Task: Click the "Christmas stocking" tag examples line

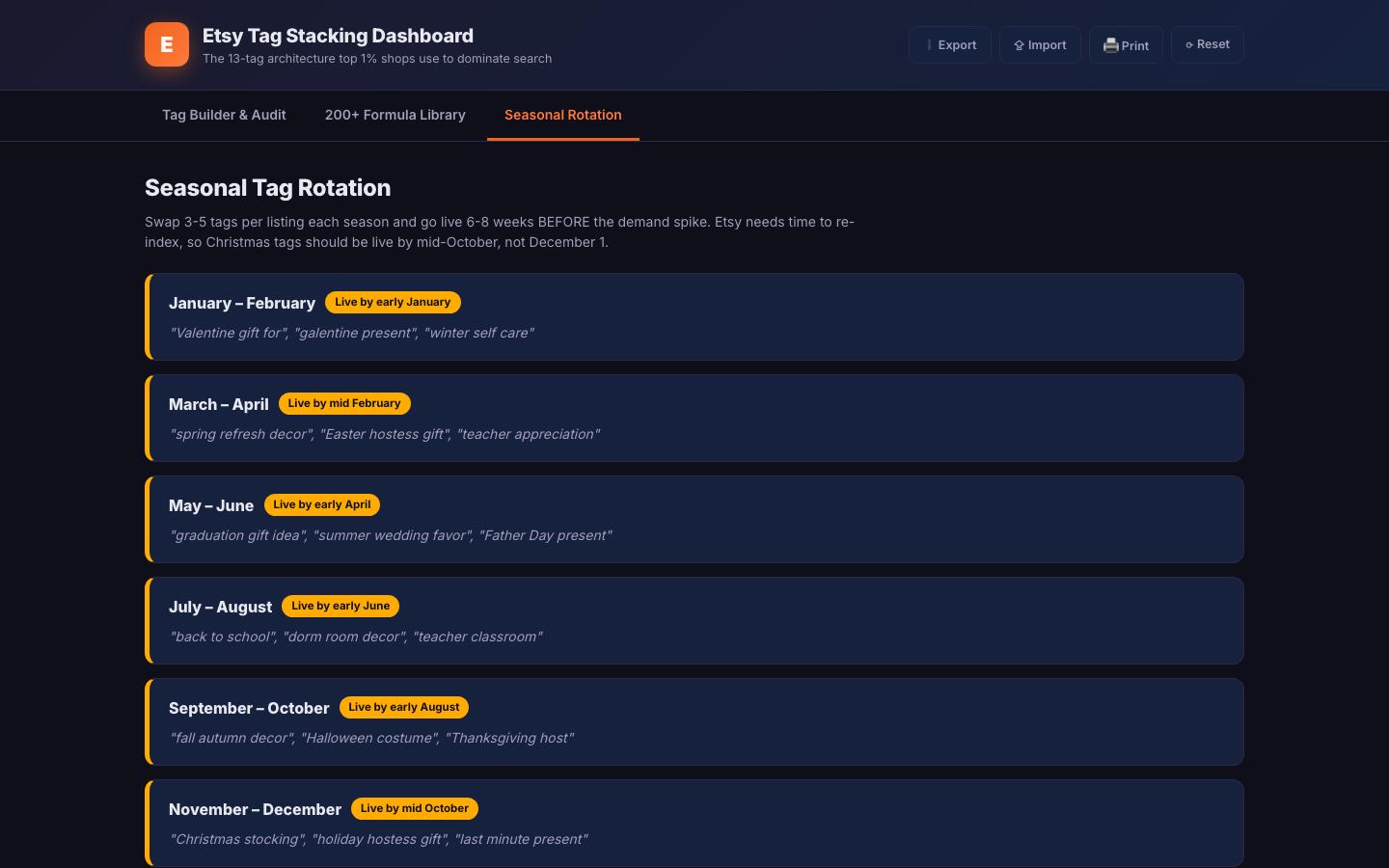Action: pyautogui.click(x=379, y=839)
